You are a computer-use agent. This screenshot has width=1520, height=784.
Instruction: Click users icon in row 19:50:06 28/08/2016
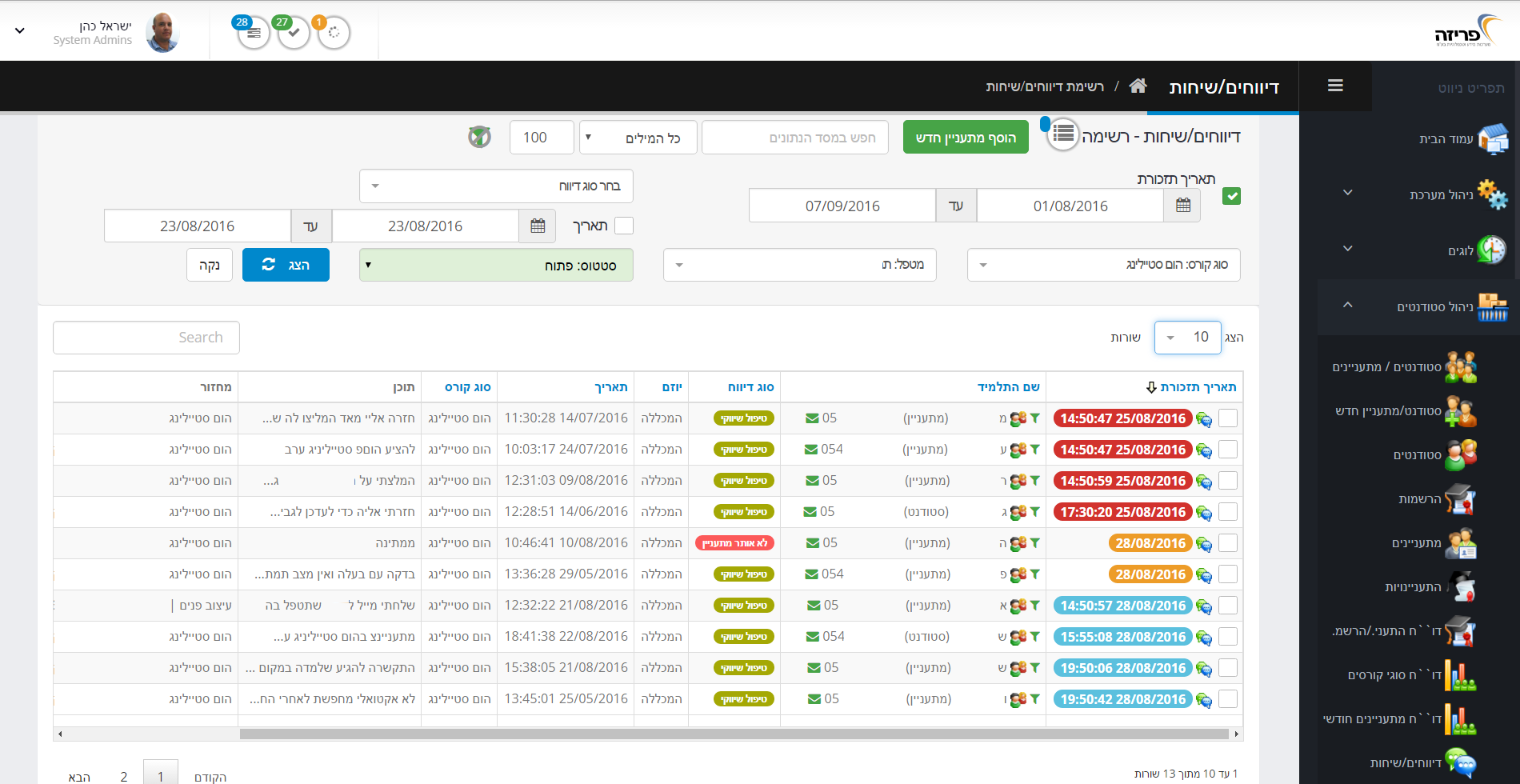(1018, 667)
